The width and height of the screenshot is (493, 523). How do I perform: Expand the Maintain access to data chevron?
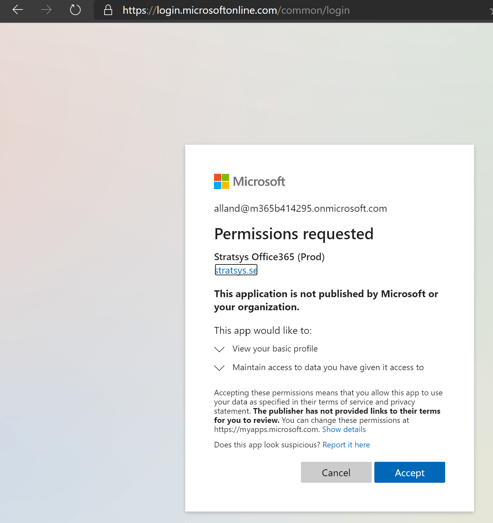219,368
